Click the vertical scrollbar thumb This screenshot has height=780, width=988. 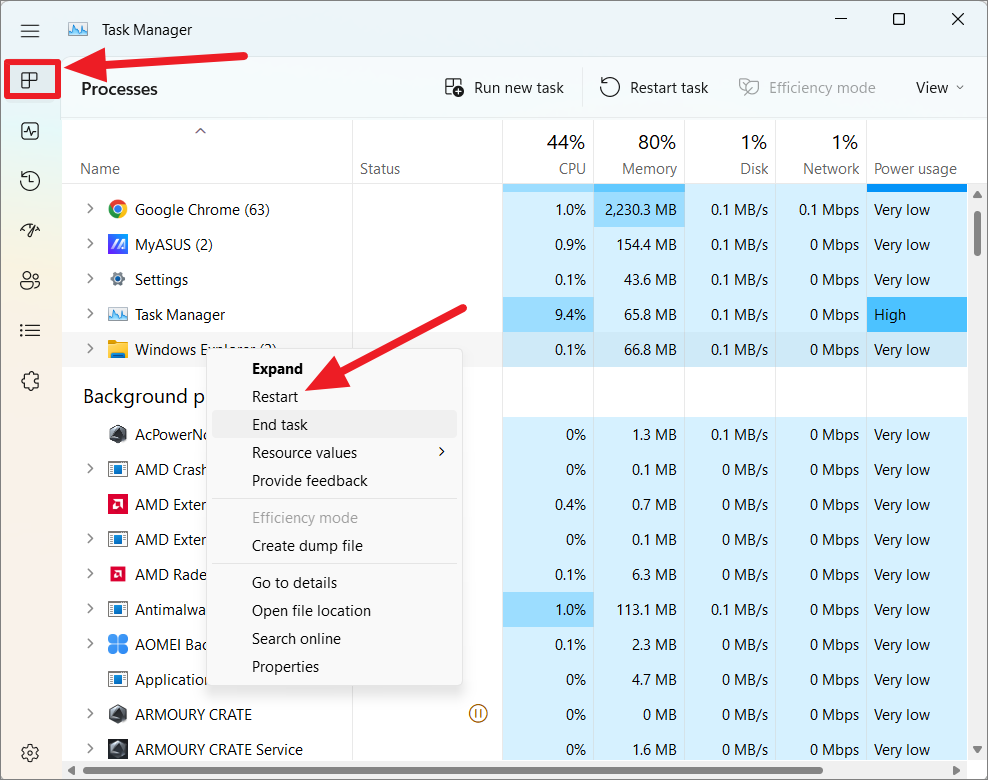977,233
